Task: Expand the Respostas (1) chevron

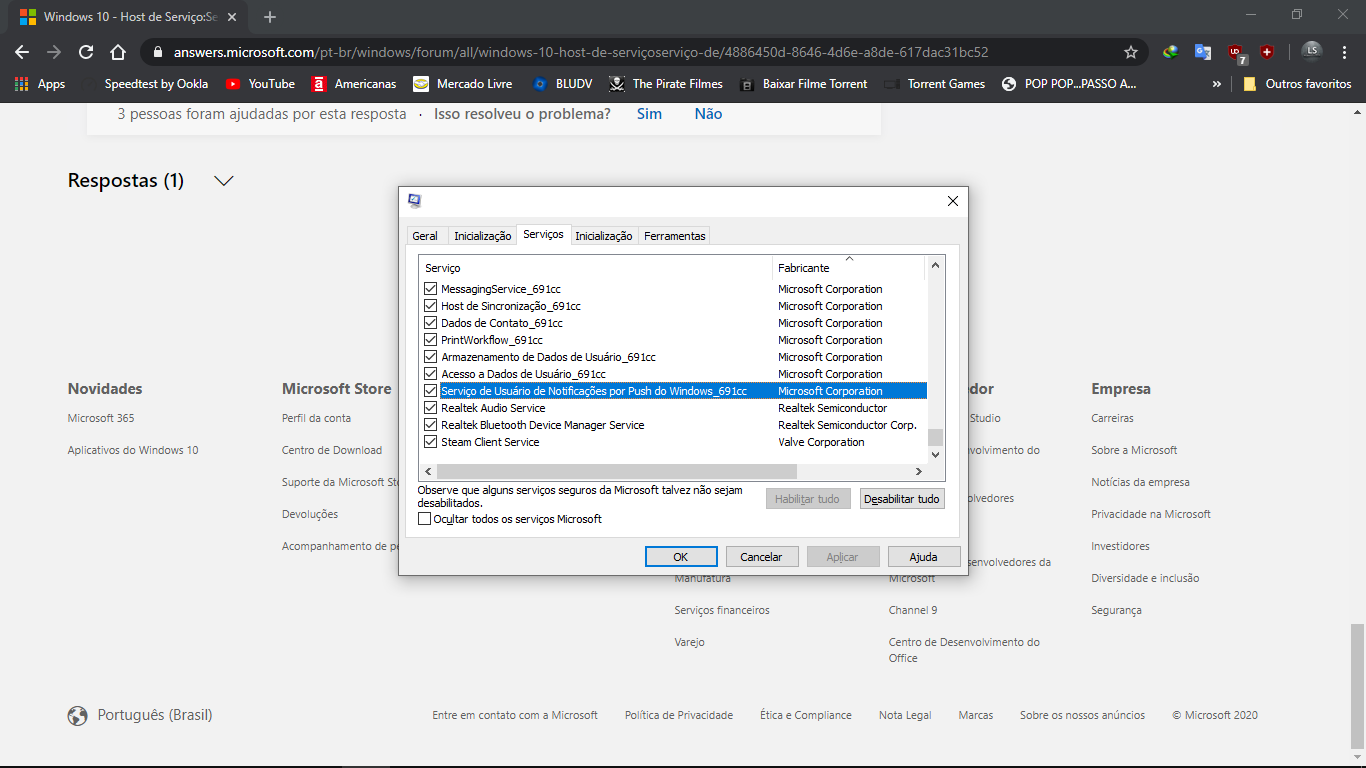Action: (x=224, y=181)
